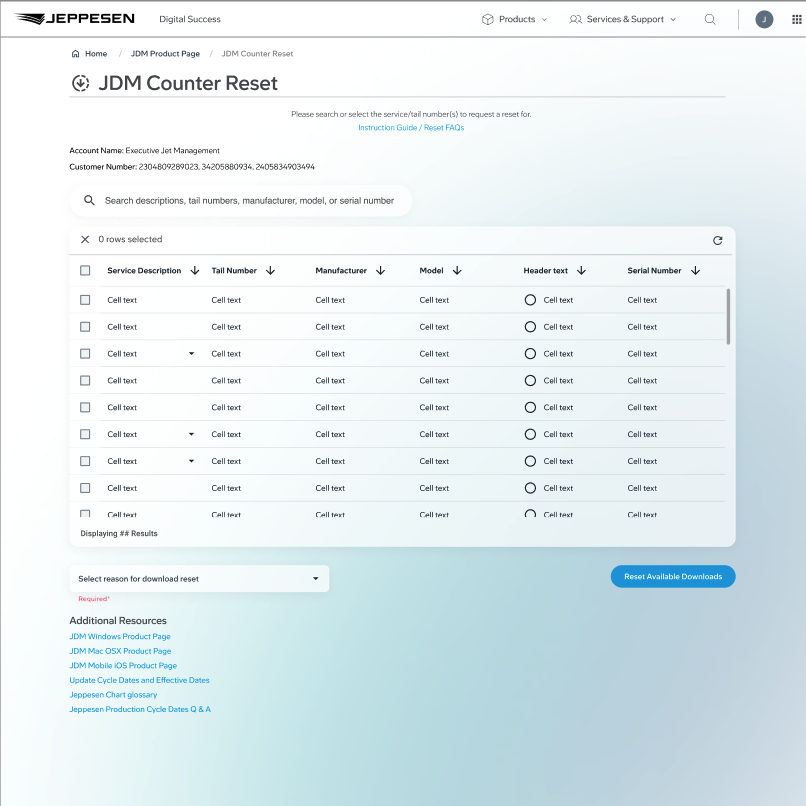Open Jeppesen Production Cycle Dates Q & A
Screen dimensions: 806x806
tap(140, 709)
